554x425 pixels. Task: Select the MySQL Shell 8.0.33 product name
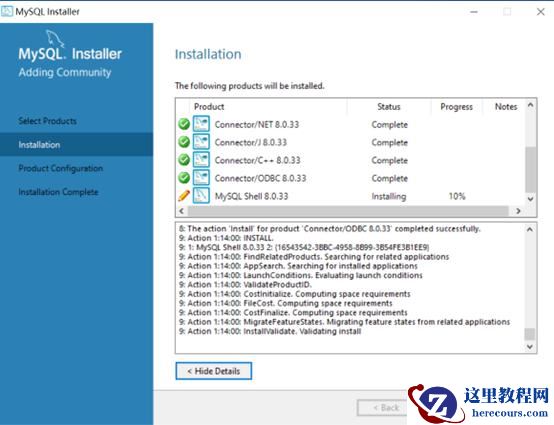[252, 196]
